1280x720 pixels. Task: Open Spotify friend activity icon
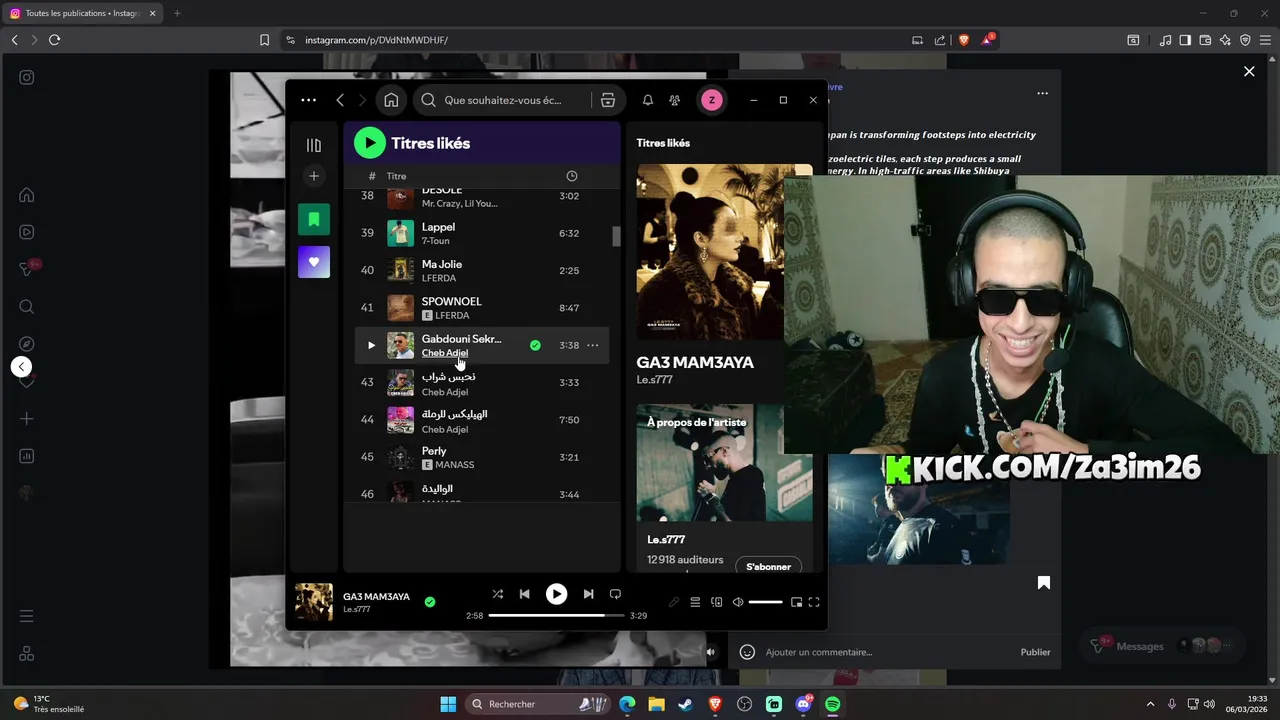point(675,100)
